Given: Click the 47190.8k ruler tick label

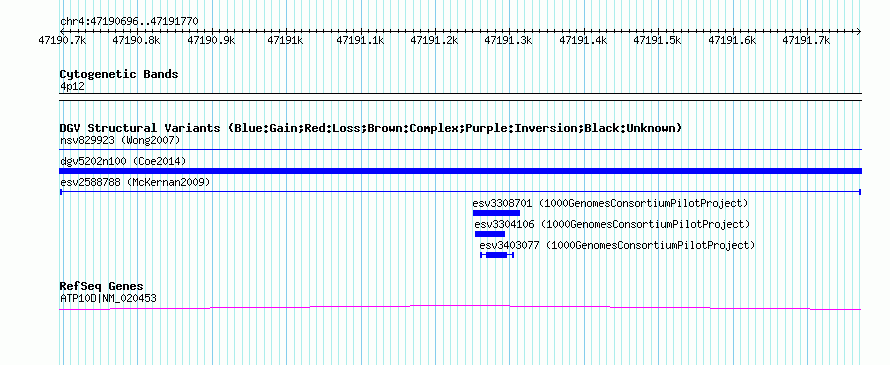Looking at the screenshot, I should [x=136, y=40].
